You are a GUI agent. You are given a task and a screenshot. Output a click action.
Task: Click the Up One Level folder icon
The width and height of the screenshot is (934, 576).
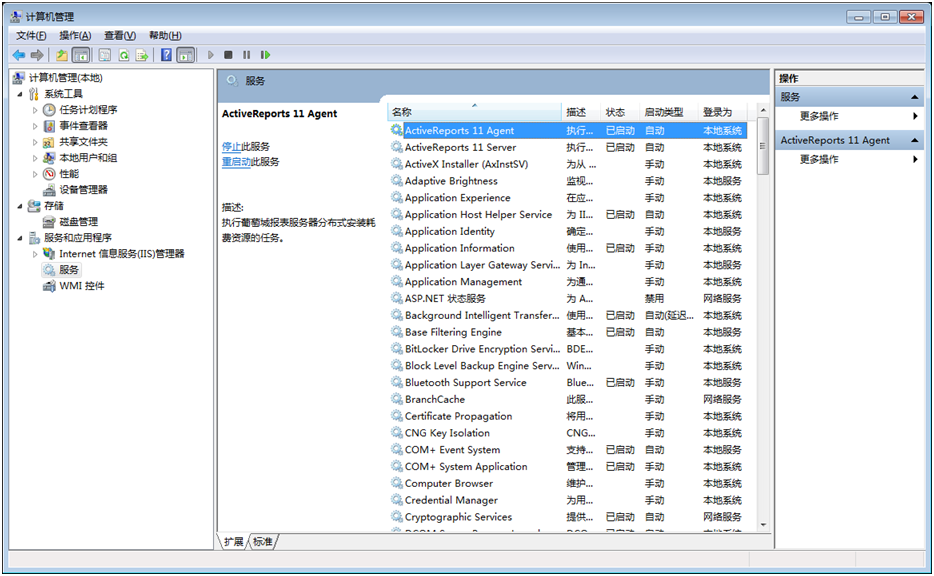click(x=62, y=55)
